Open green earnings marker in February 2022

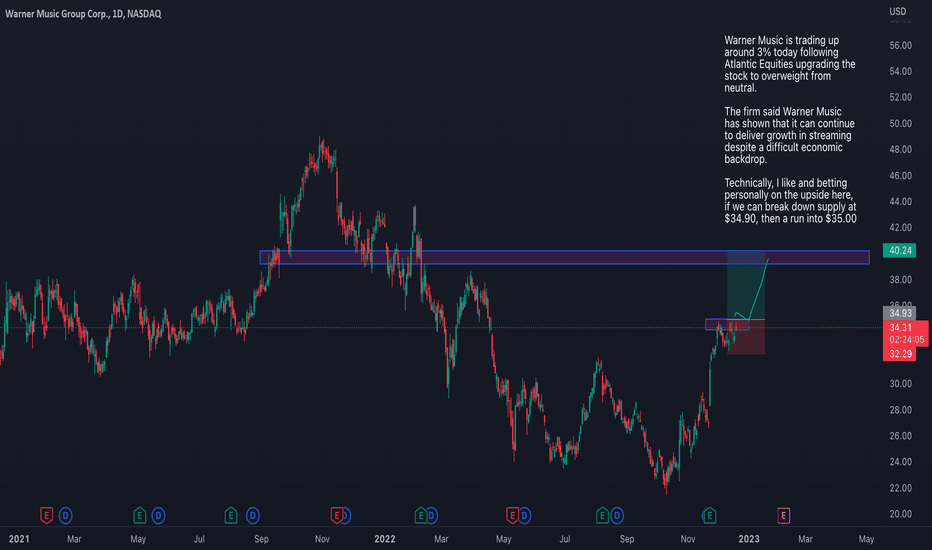coord(421,515)
